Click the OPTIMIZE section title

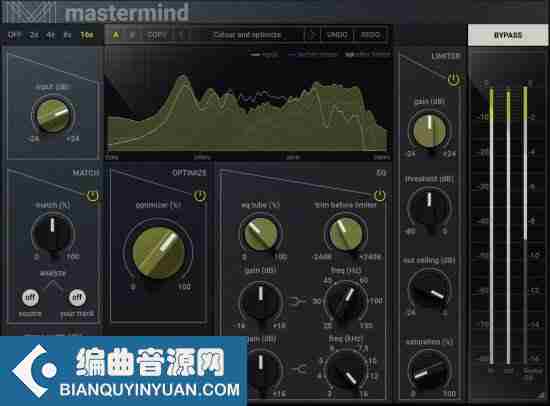click(189, 173)
